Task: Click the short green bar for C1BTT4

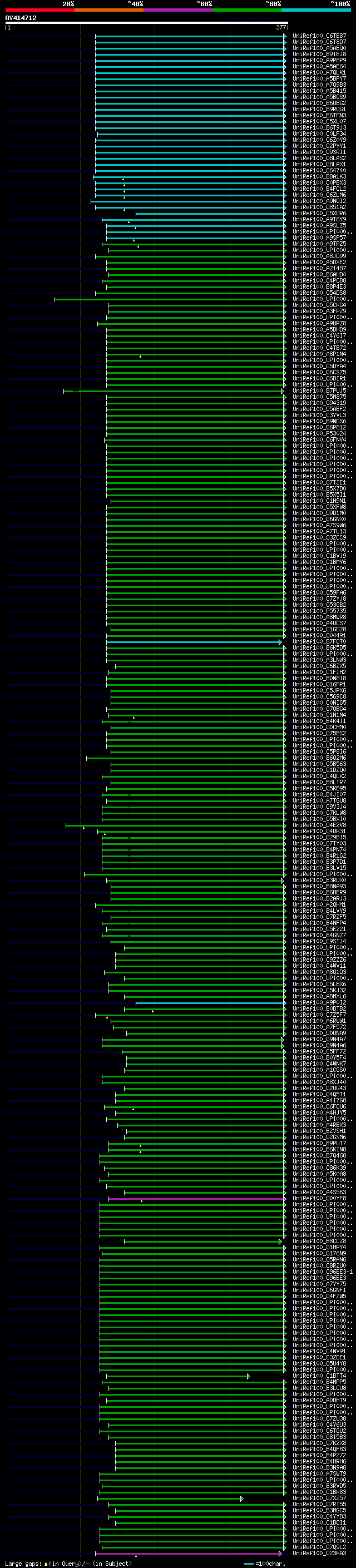Action: (x=177, y=1376)
